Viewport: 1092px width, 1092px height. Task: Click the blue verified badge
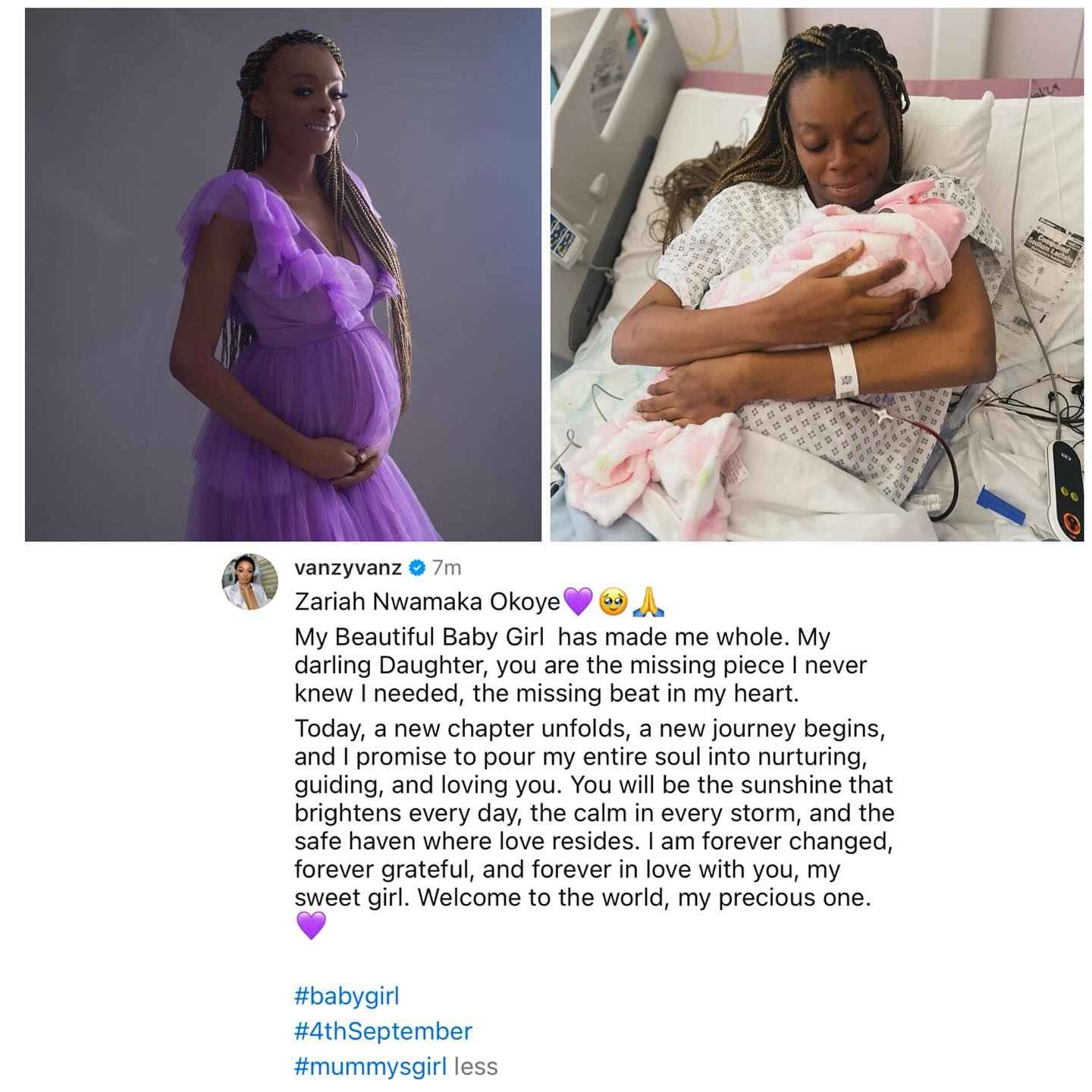coord(416,566)
